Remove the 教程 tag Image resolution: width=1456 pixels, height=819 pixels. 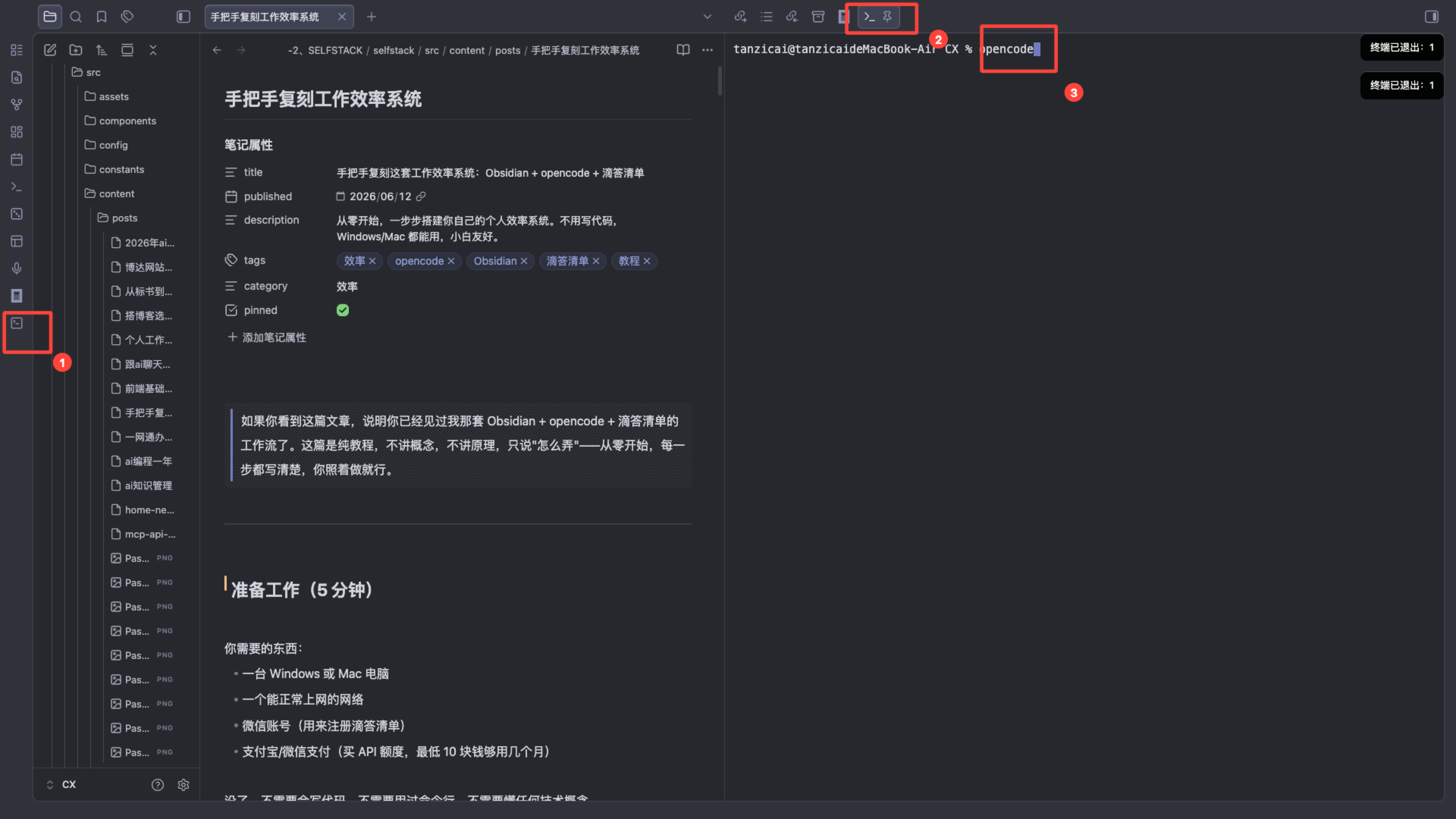647,260
